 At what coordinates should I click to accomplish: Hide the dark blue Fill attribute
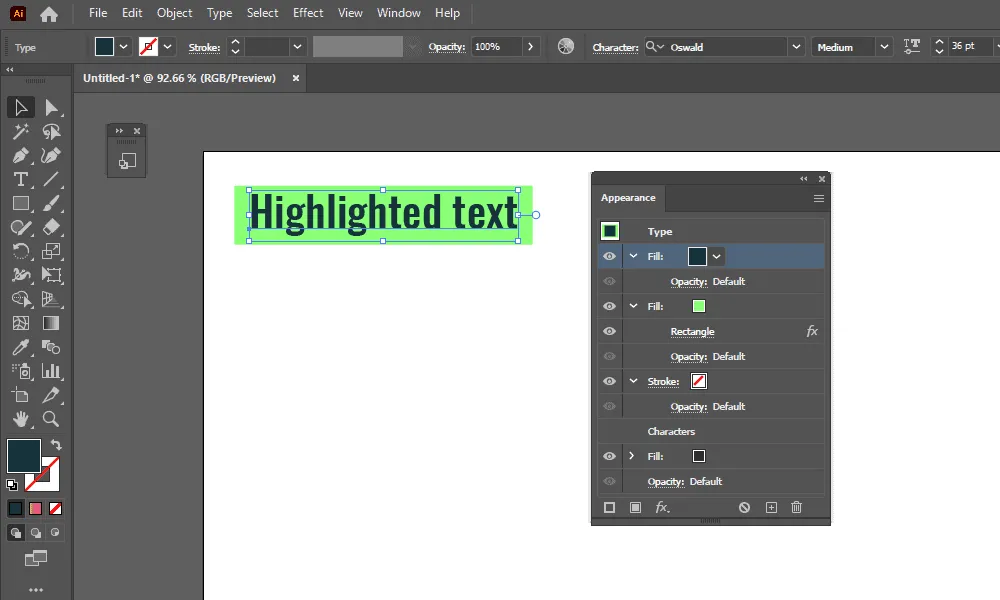[610, 256]
